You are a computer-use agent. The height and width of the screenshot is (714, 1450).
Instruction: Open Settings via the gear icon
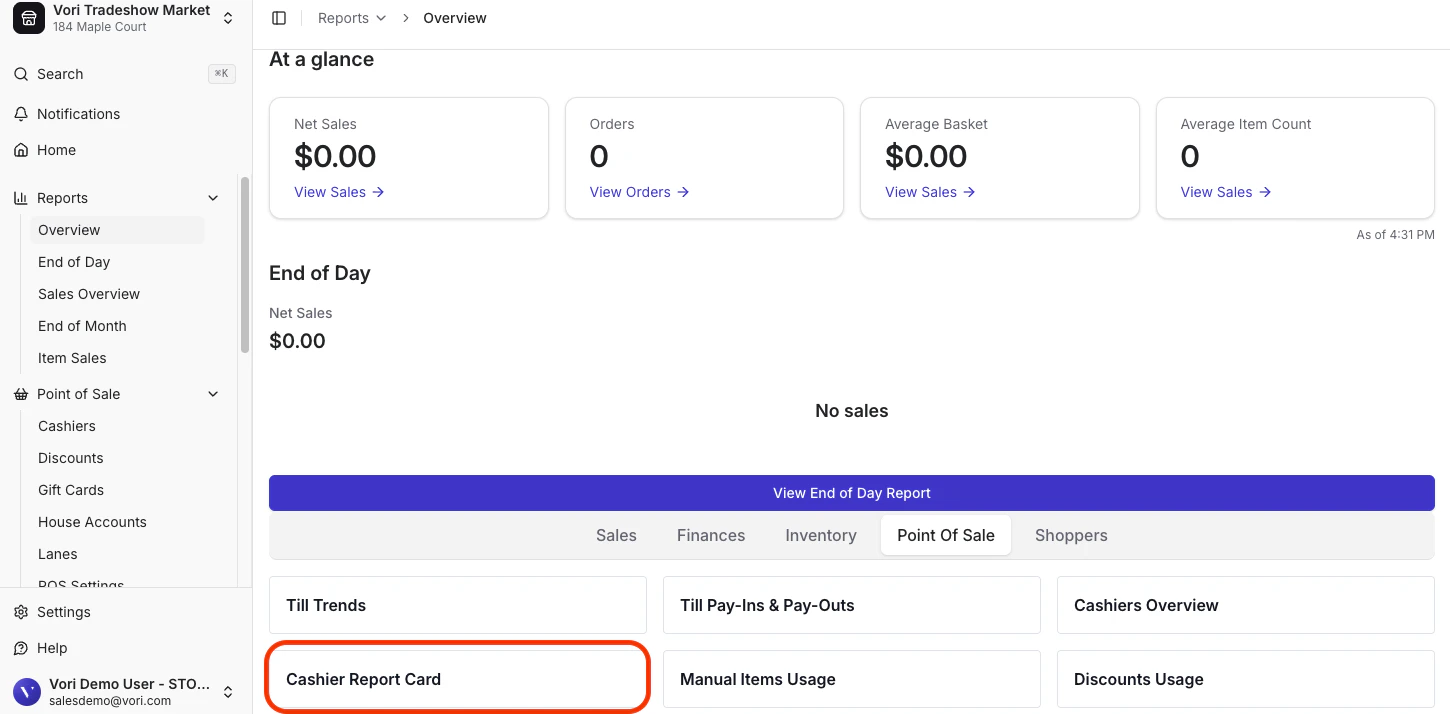coord(21,612)
